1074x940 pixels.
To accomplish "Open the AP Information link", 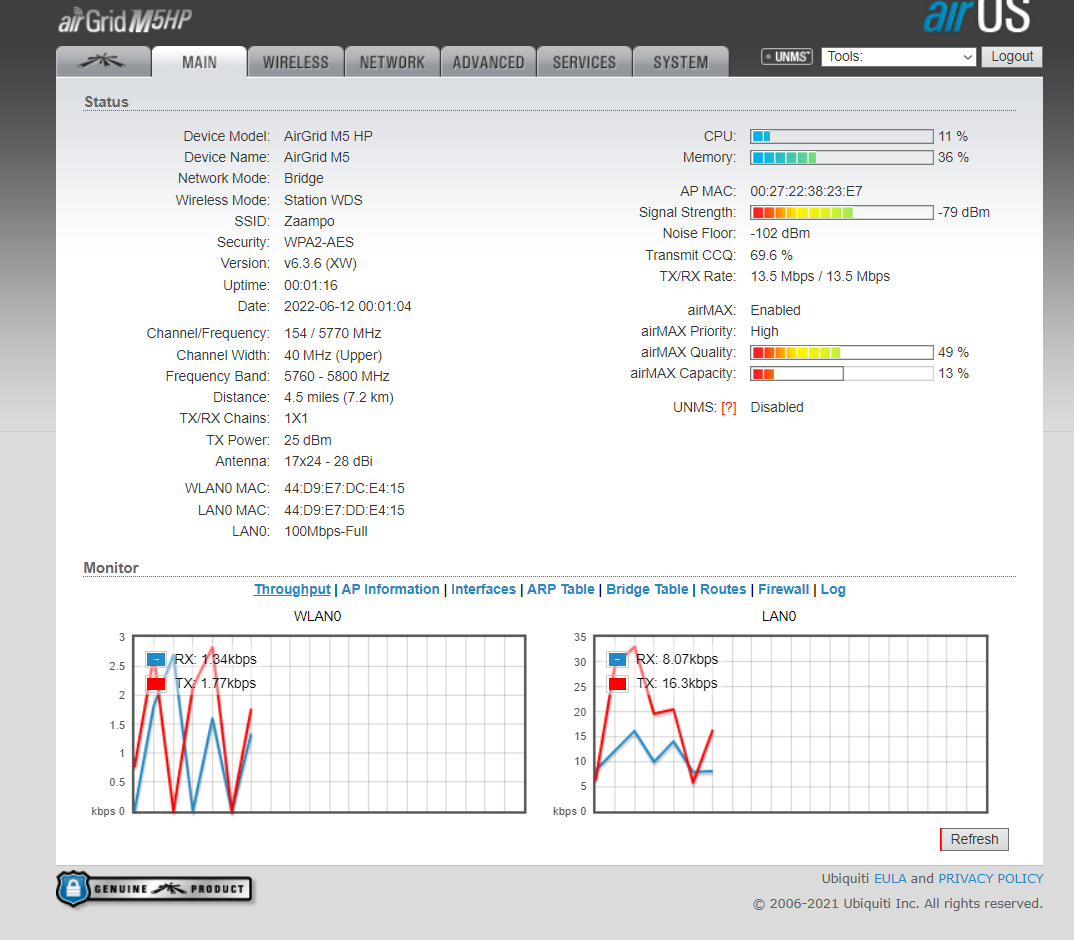I will coord(390,589).
